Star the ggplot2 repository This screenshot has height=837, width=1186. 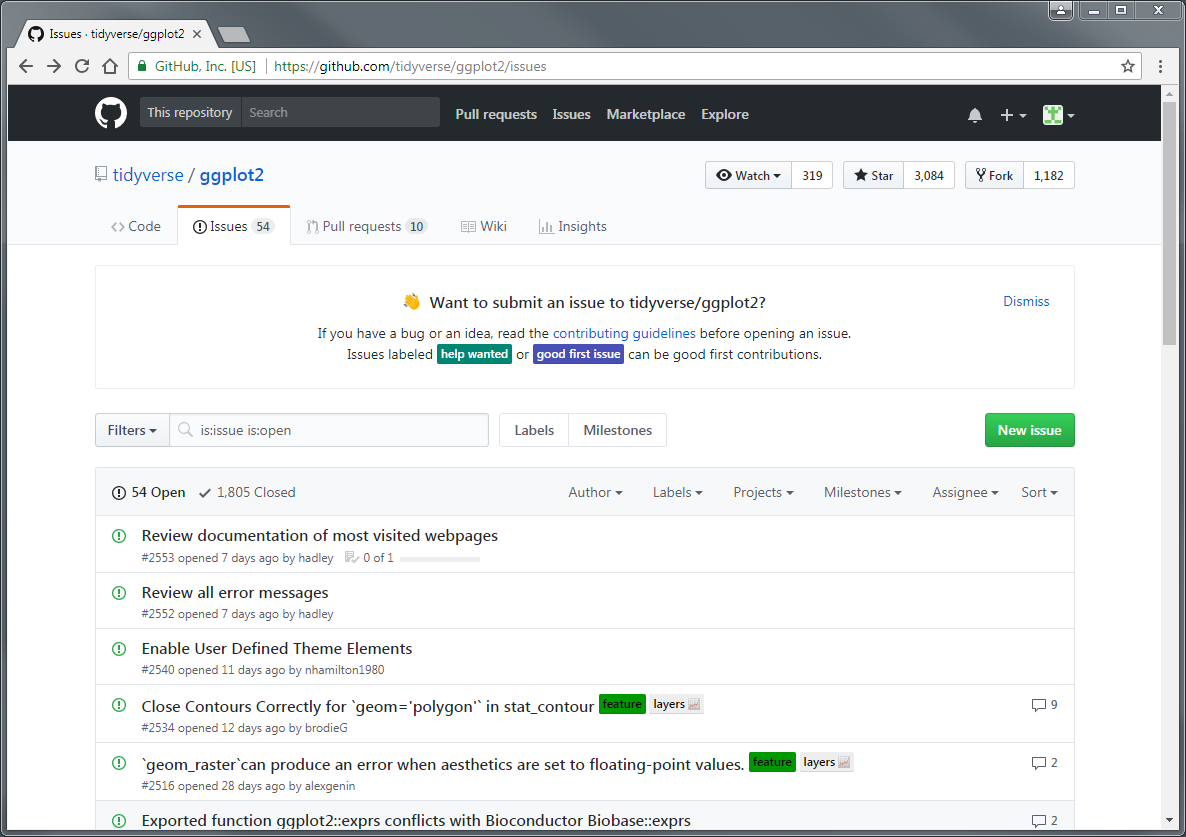(x=873, y=176)
